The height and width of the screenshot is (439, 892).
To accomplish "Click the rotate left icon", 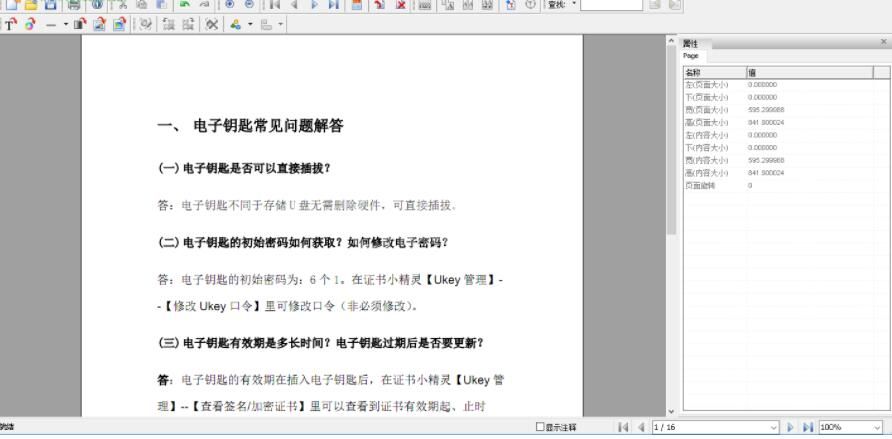I will [x=168, y=24].
